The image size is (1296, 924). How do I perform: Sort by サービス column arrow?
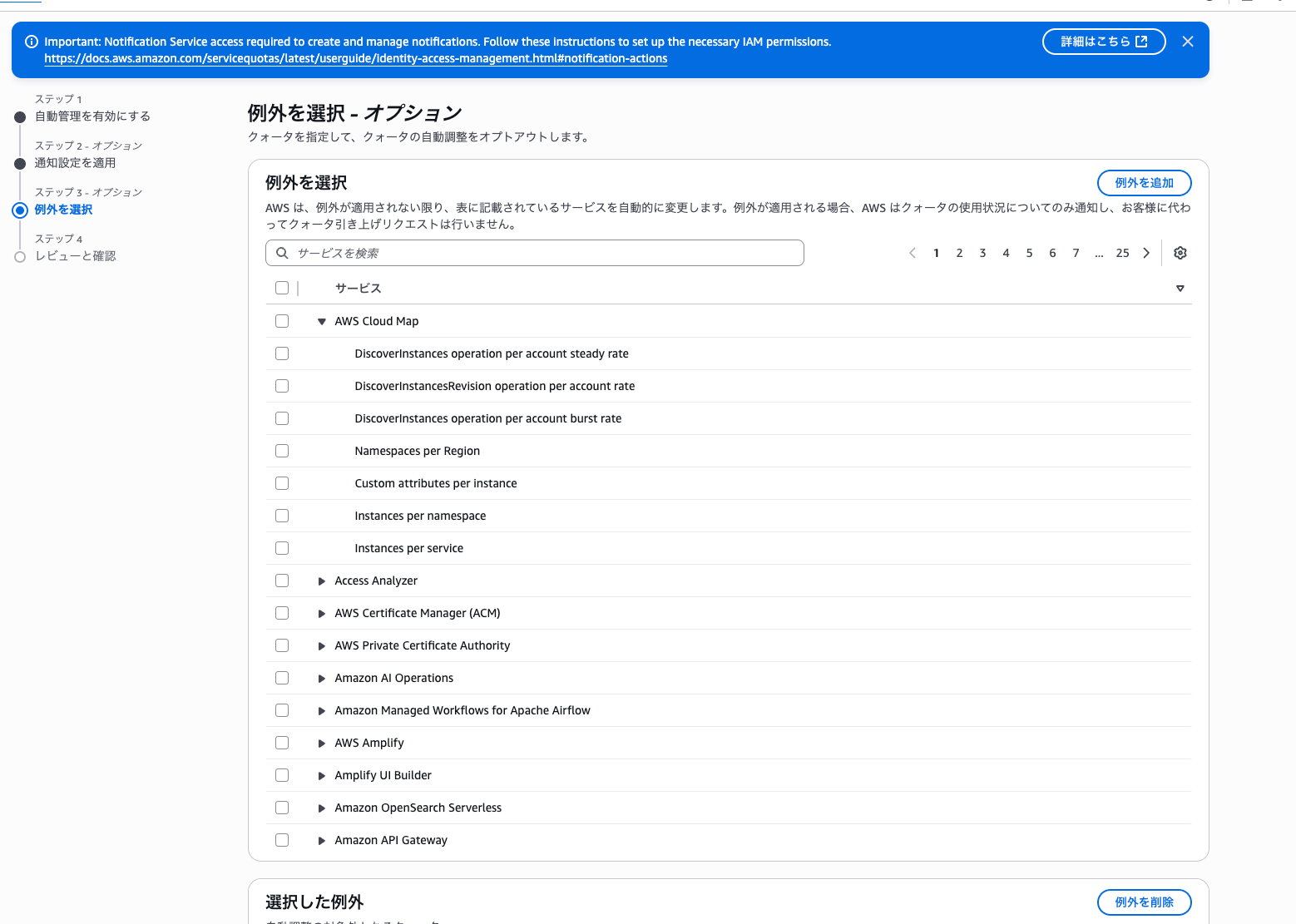click(1180, 289)
